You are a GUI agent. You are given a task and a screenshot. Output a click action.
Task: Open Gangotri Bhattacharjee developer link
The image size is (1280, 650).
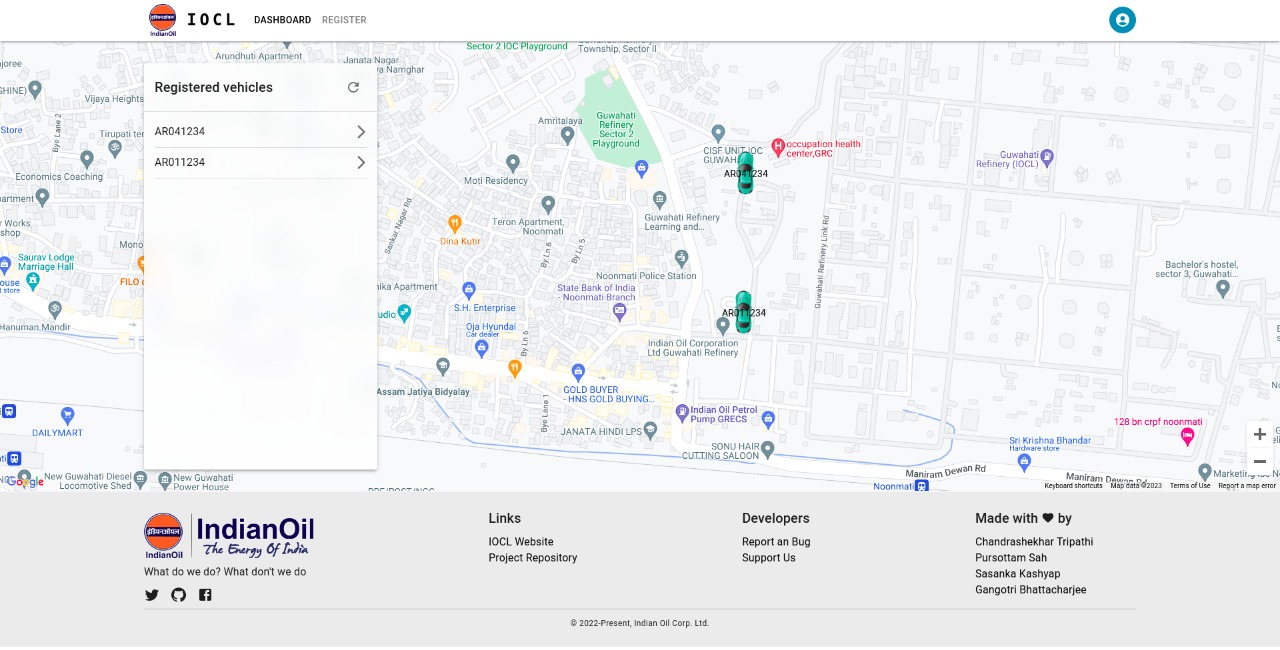pyautogui.click(x=1031, y=590)
